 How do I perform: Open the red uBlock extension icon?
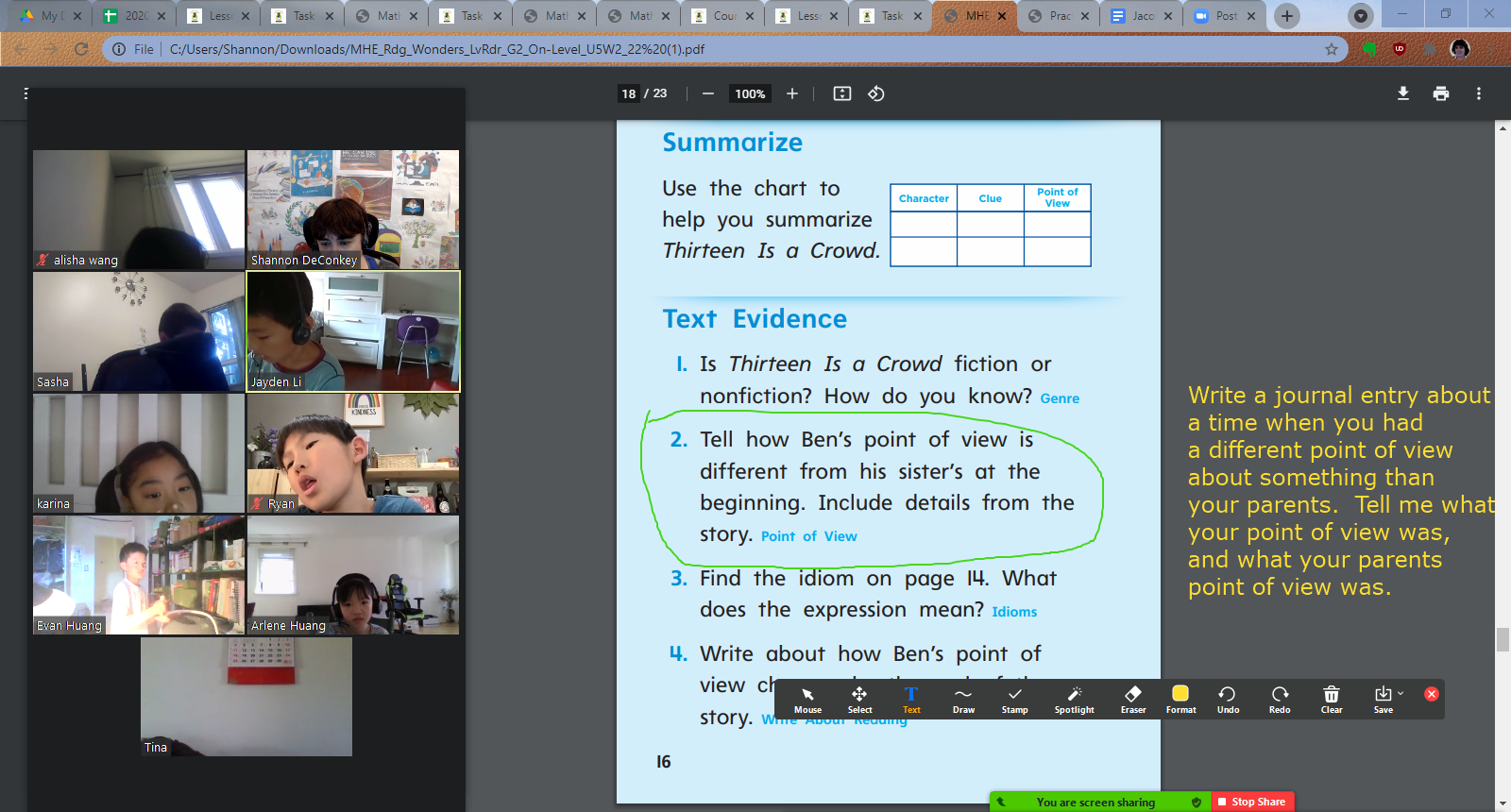(1400, 49)
